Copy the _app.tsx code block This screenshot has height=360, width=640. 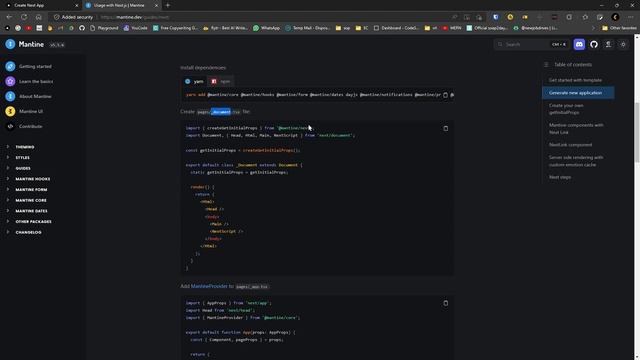(x=446, y=303)
